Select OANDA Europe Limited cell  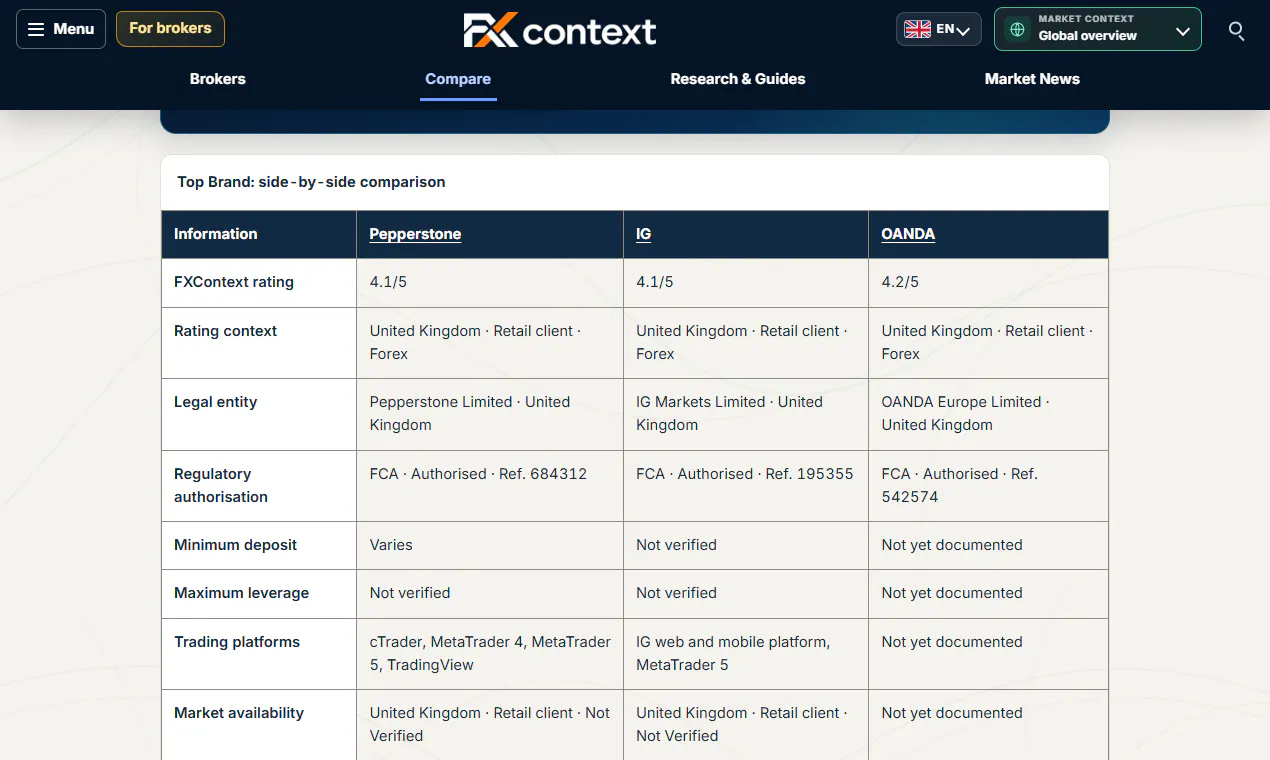[988, 414]
